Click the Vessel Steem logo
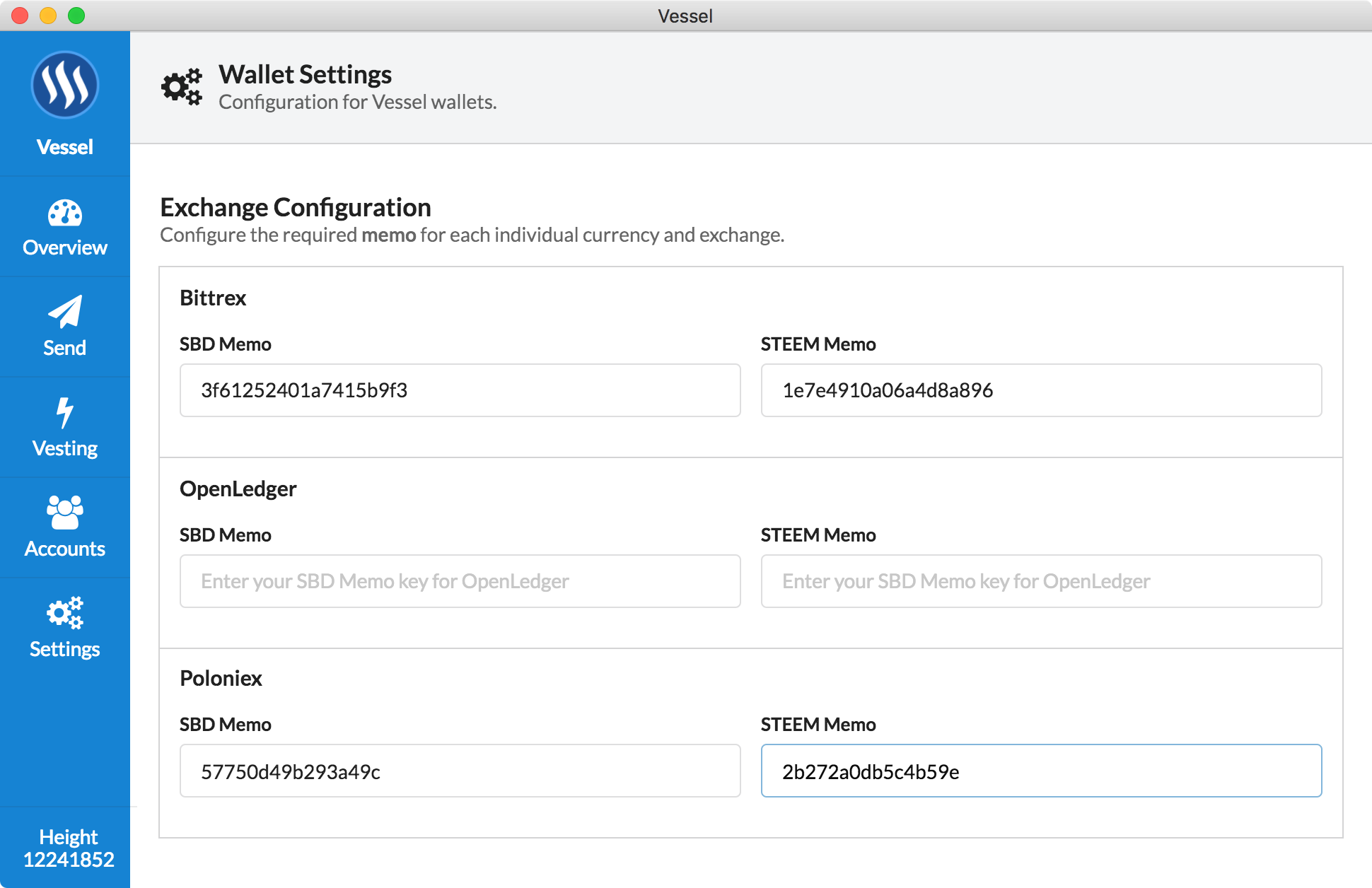Viewport: 1372px width, 888px height. 64,85
